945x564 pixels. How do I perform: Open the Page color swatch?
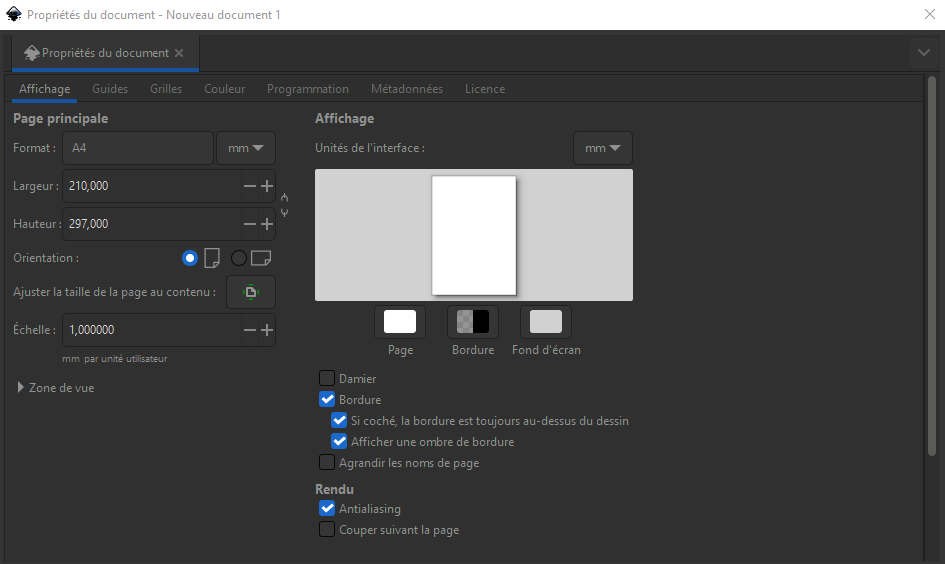click(x=400, y=322)
